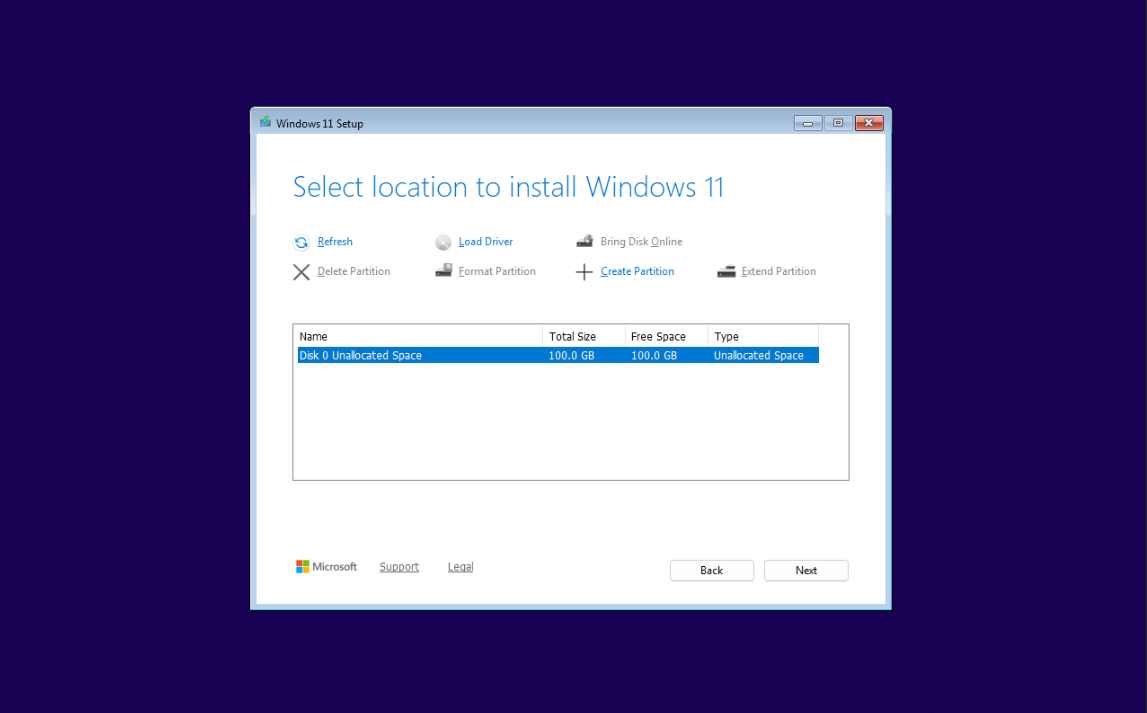Open the Support link

(399, 567)
